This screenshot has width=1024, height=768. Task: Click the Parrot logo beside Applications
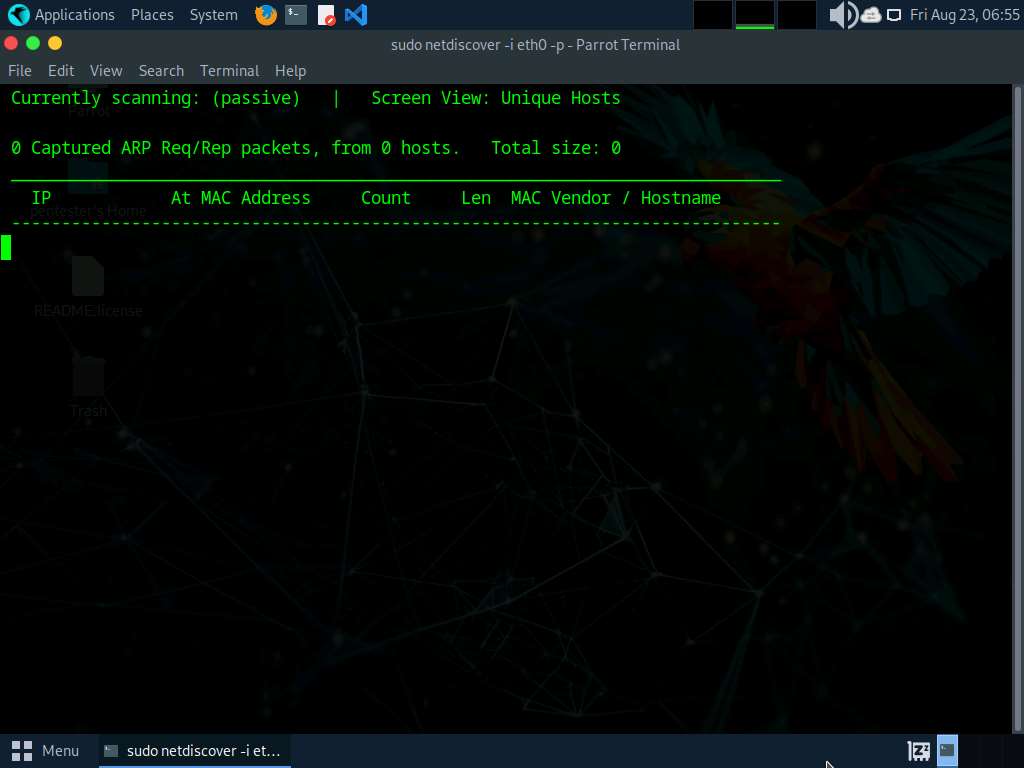pyautogui.click(x=18, y=14)
